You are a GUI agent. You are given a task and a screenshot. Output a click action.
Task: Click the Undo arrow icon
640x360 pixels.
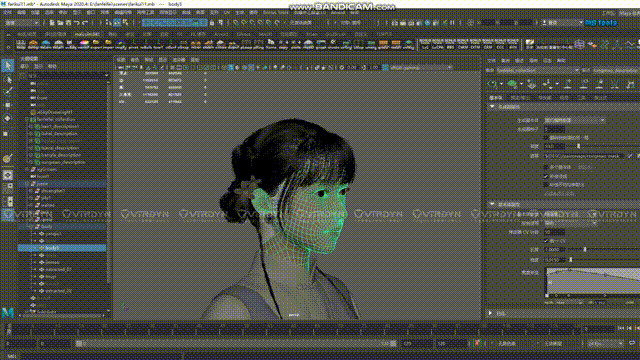point(77,23)
